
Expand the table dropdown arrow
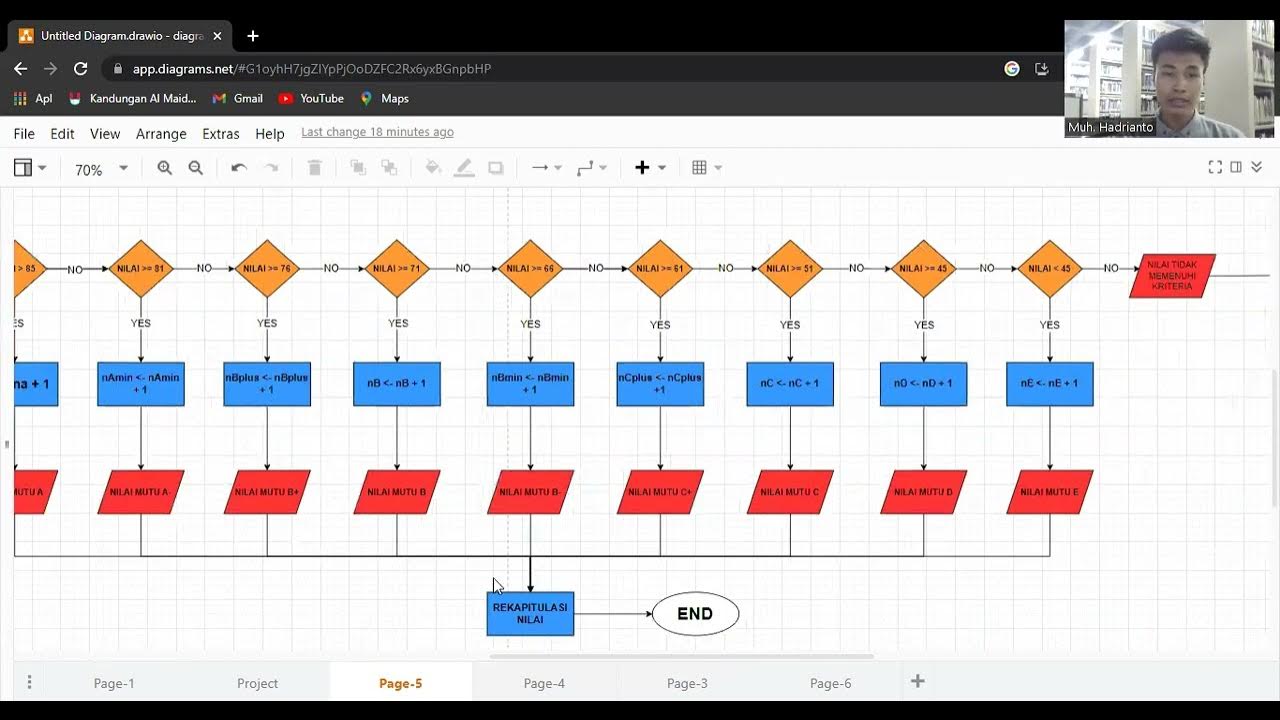pyautogui.click(x=718, y=168)
